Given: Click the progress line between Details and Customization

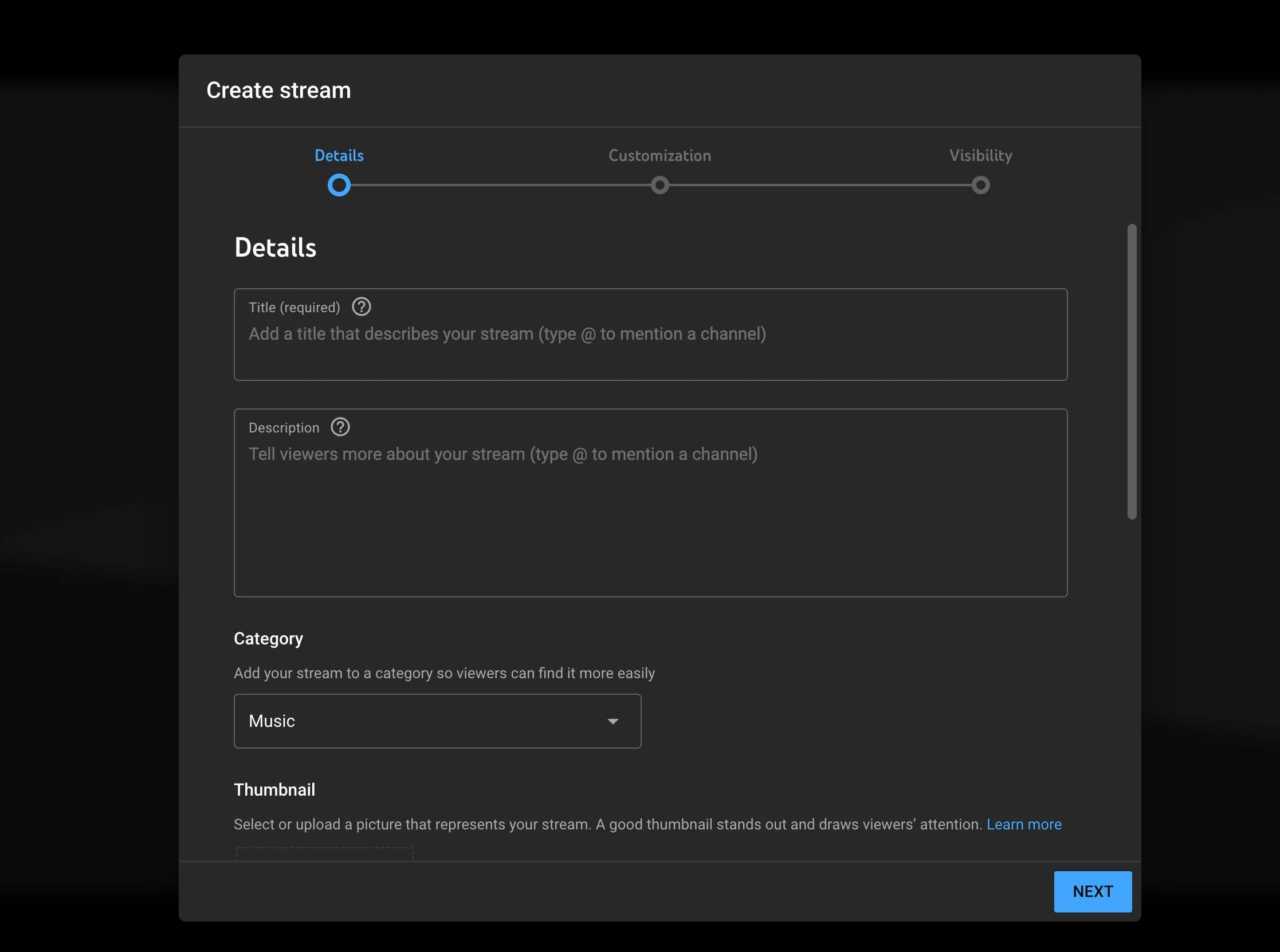Looking at the screenshot, I should 499,185.
